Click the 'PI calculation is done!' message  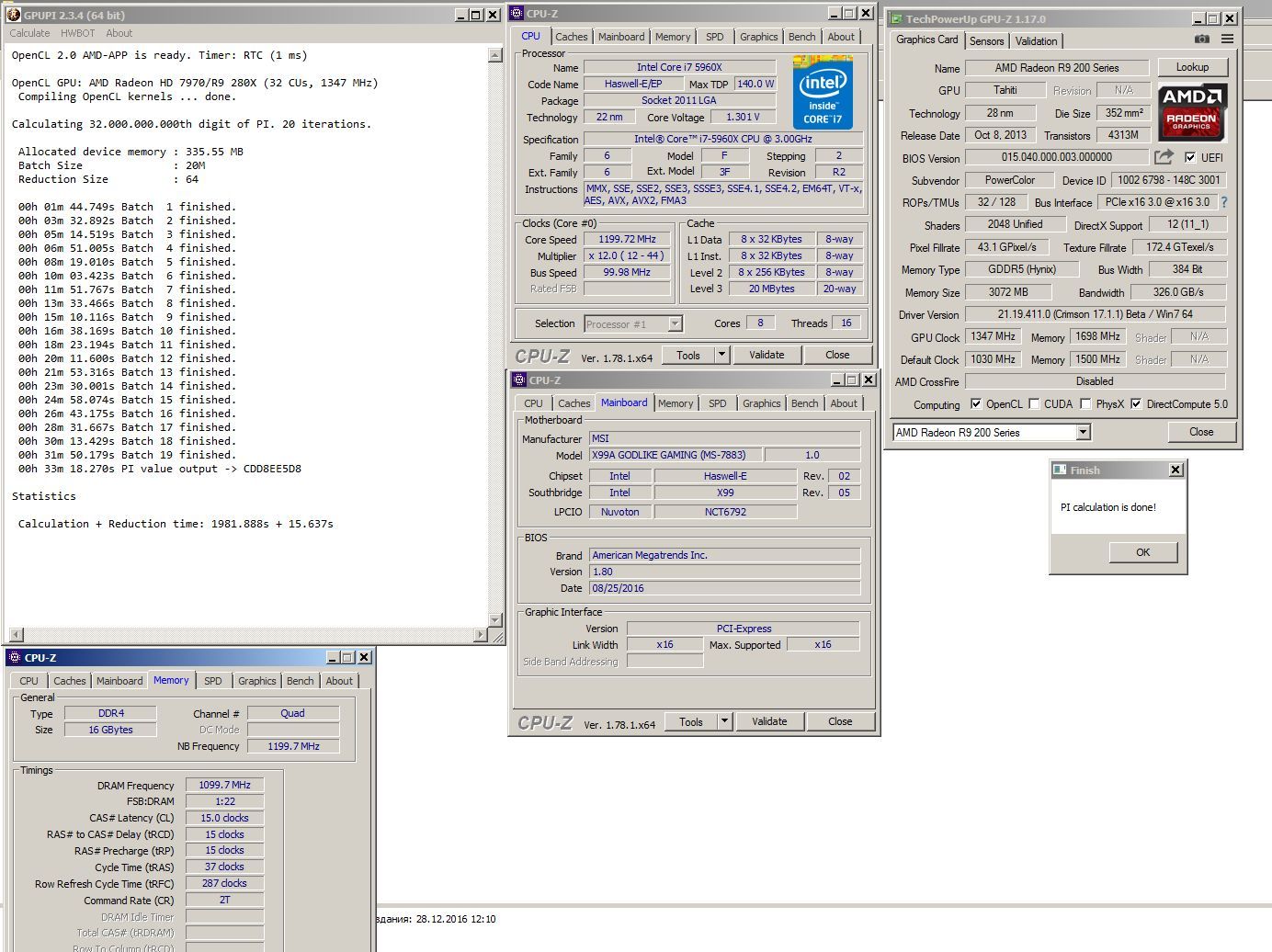tap(1107, 507)
